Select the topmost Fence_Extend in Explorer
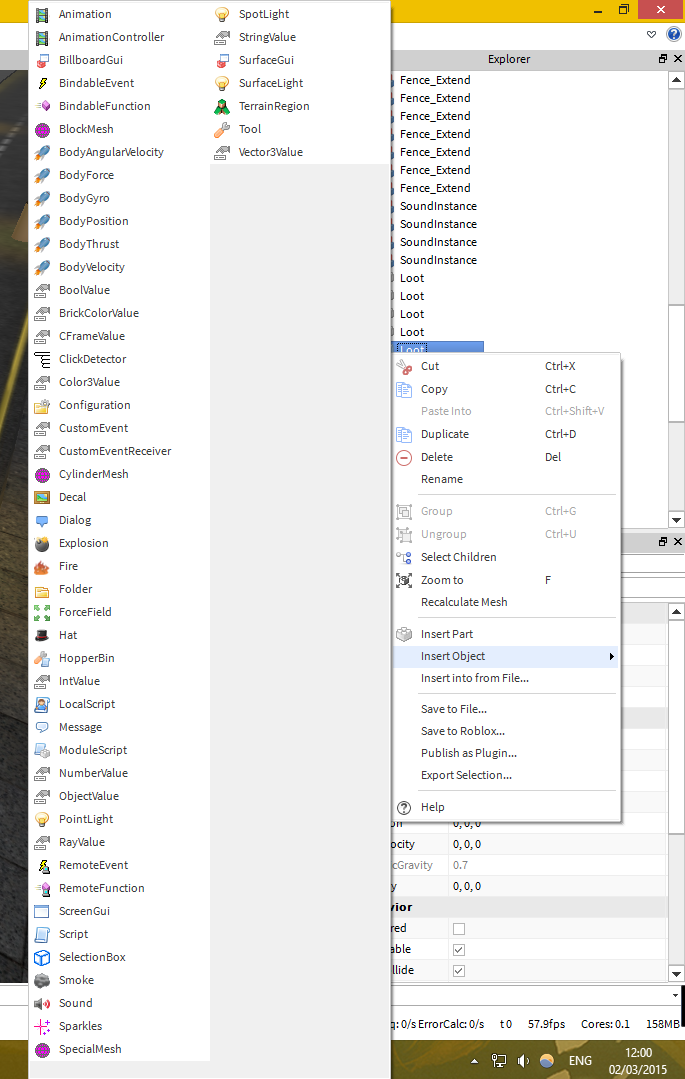685x1079 pixels. click(x=435, y=81)
